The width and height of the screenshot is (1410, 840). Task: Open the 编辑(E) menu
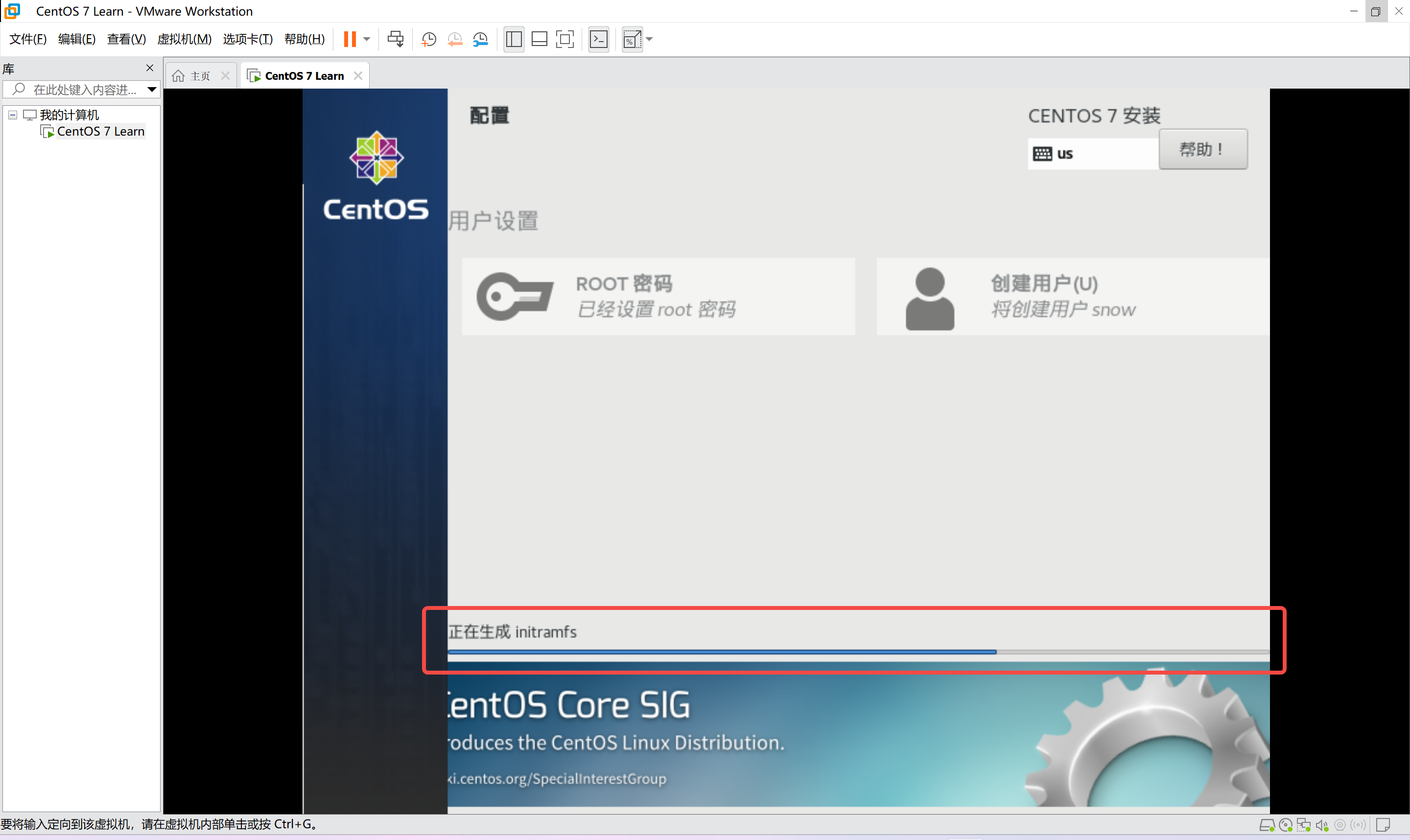click(77, 39)
